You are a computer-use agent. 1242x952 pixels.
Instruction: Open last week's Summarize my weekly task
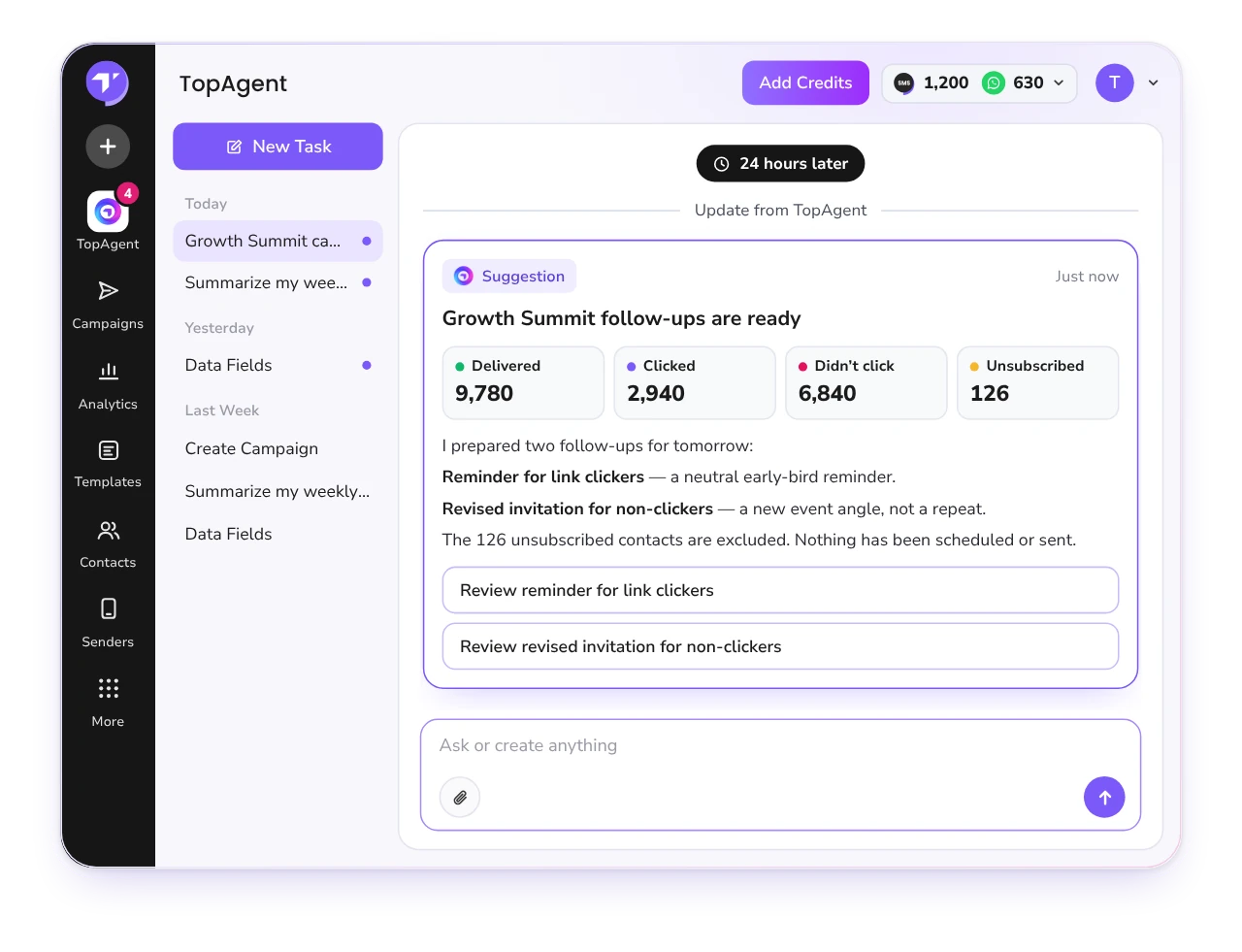(x=278, y=491)
